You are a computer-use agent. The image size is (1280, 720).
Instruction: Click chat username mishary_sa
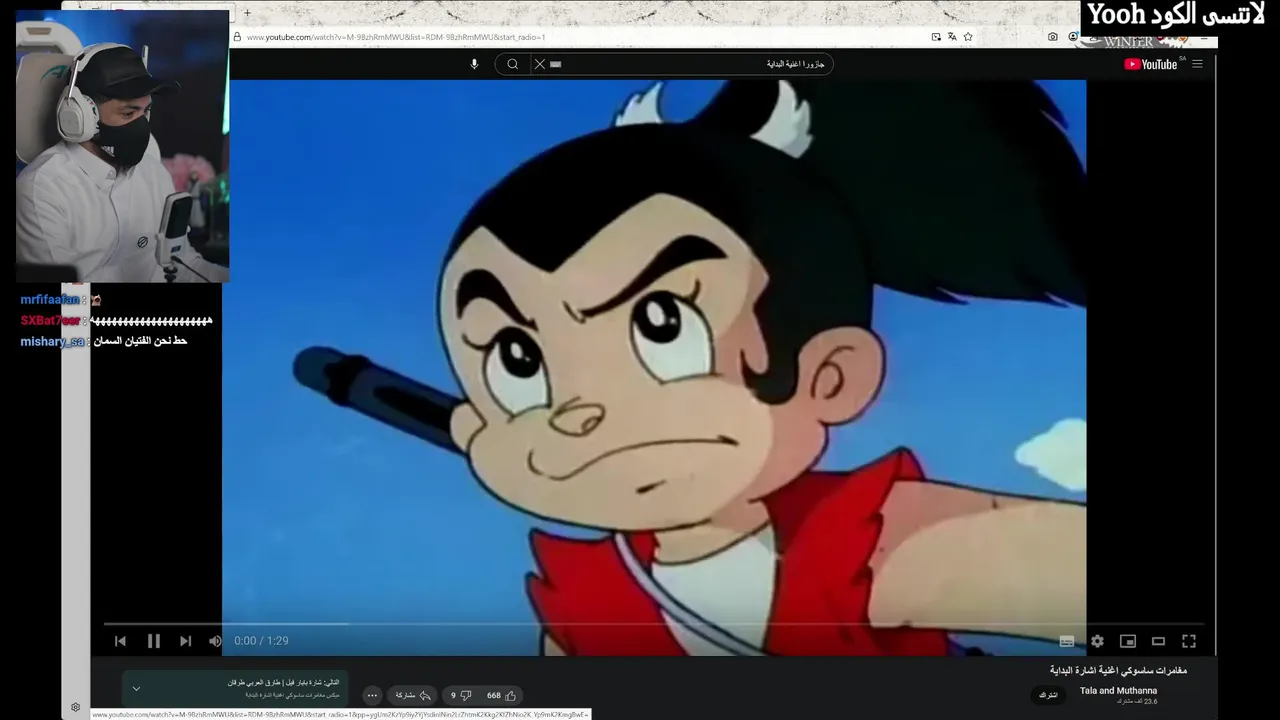(x=52, y=342)
